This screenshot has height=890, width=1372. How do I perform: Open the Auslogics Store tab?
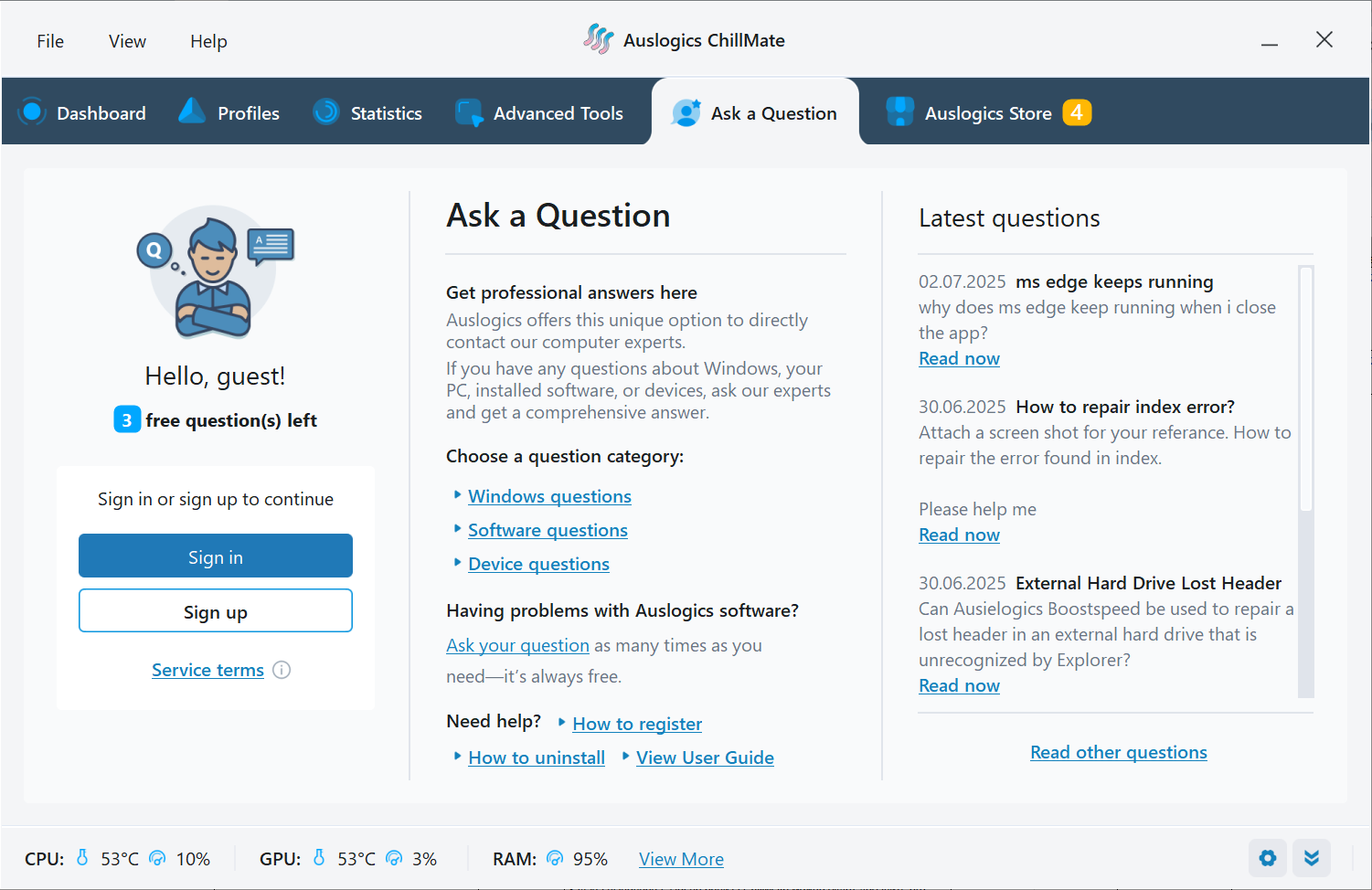[x=989, y=112]
